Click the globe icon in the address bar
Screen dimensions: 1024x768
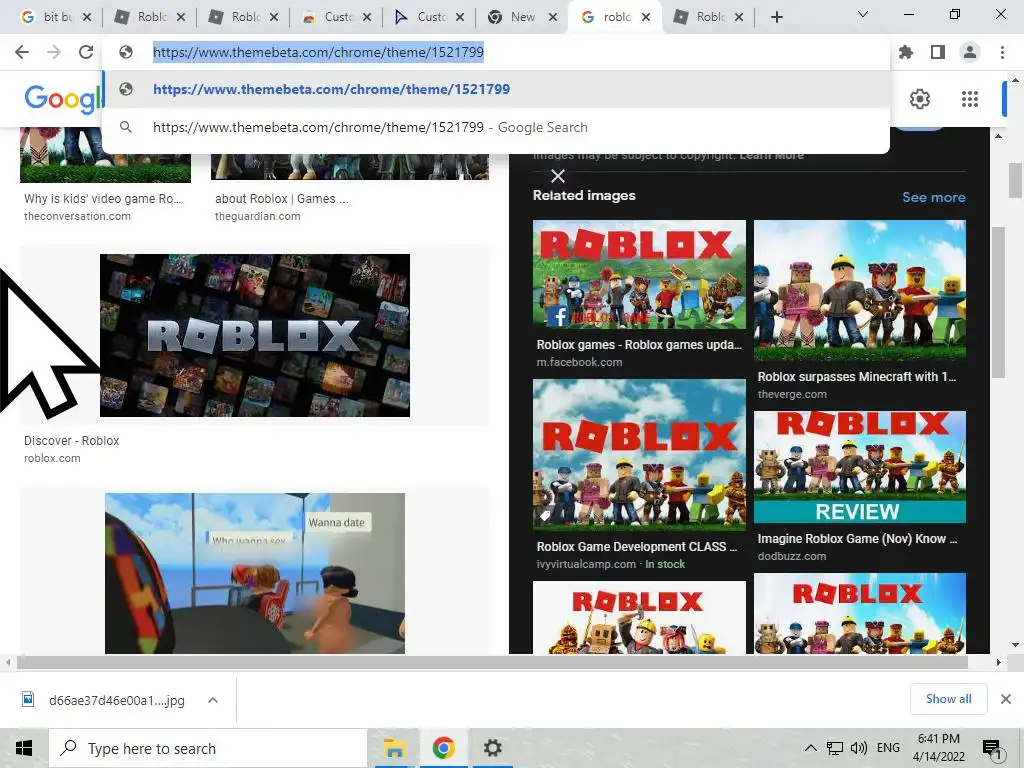[x=126, y=52]
